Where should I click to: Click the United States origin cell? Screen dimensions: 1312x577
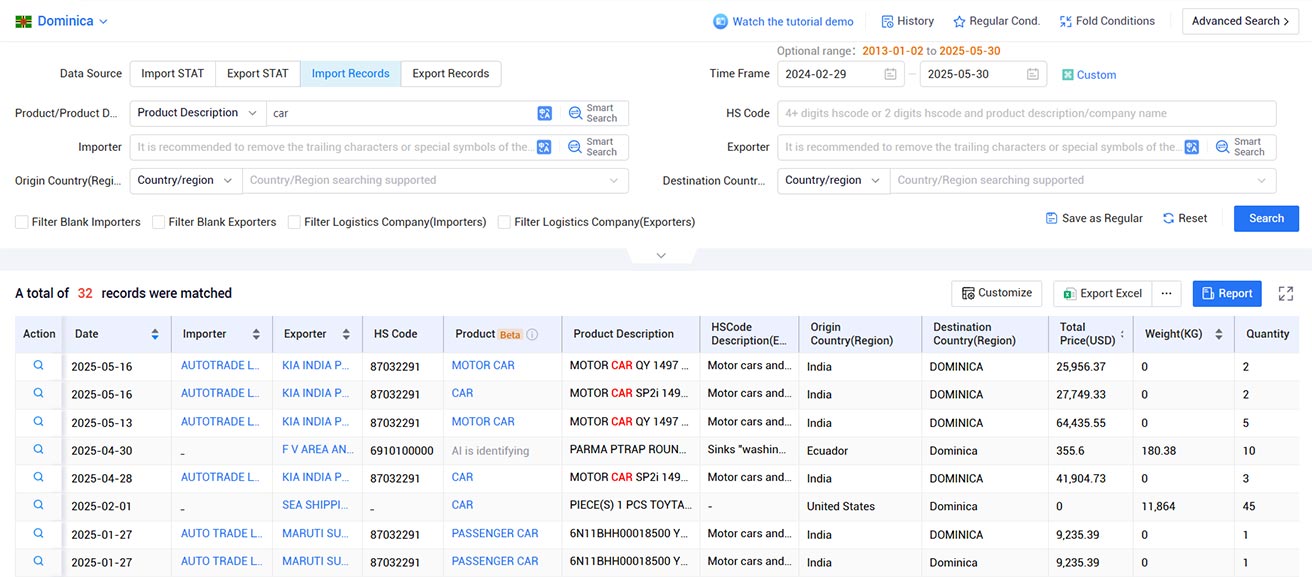pyautogui.click(x=841, y=507)
